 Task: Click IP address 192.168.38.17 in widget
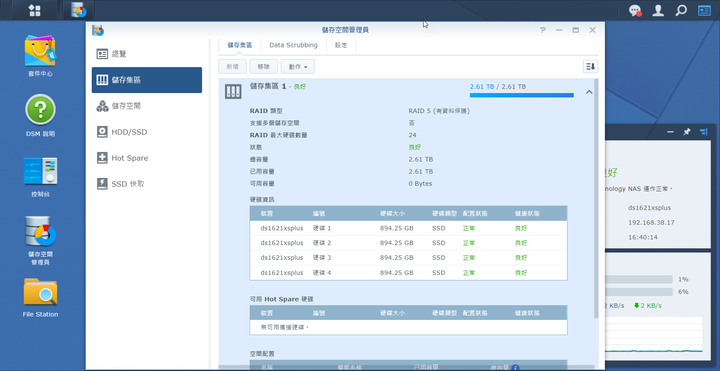pyautogui.click(x=651, y=223)
